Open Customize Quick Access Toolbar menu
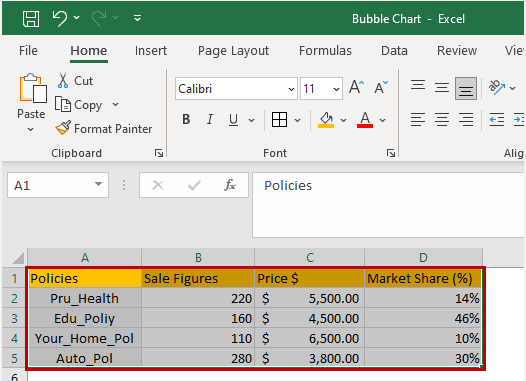This screenshot has width=526, height=381. pyautogui.click(x=137, y=18)
